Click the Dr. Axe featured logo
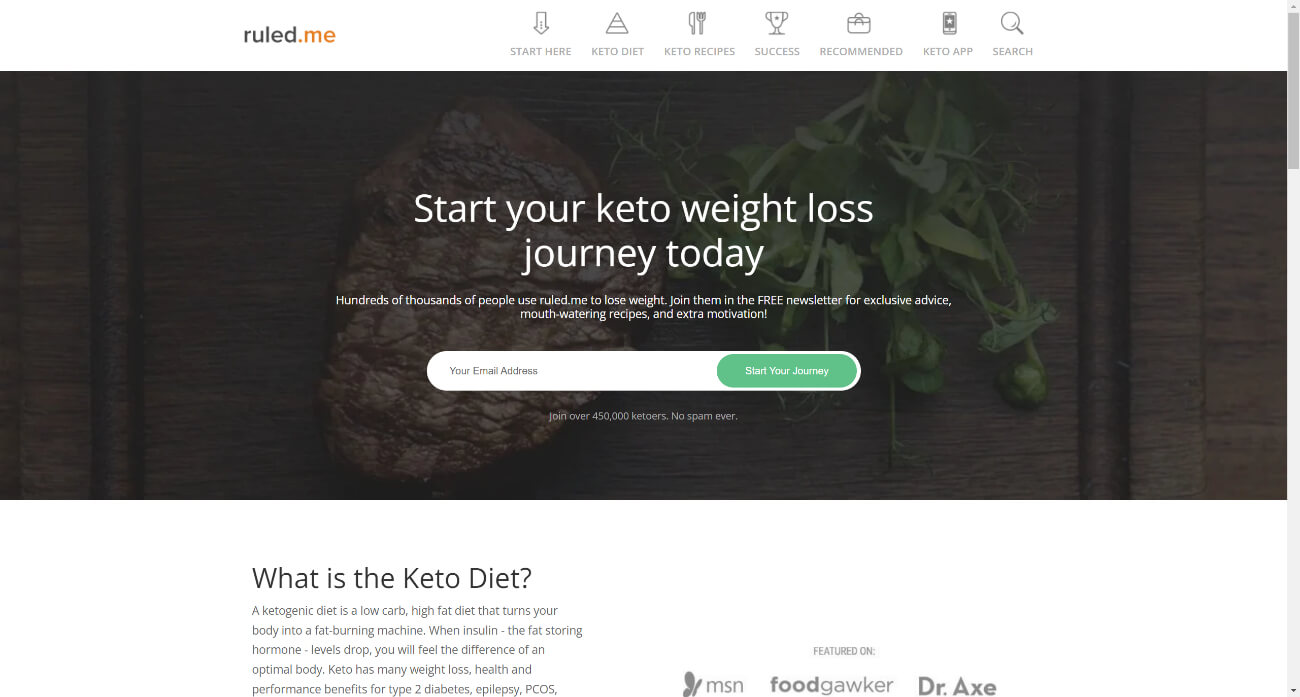Image resolution: width=1300 pixels, height=697 pixels. [957, 686]
